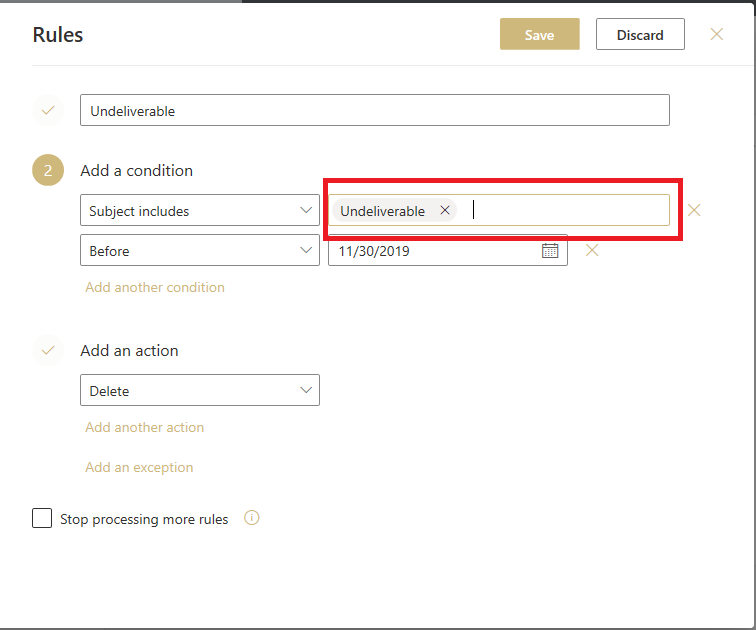Expand the Delete action dropdown
This screenshot has width=756, height=630.
click(x=200, y=390)
